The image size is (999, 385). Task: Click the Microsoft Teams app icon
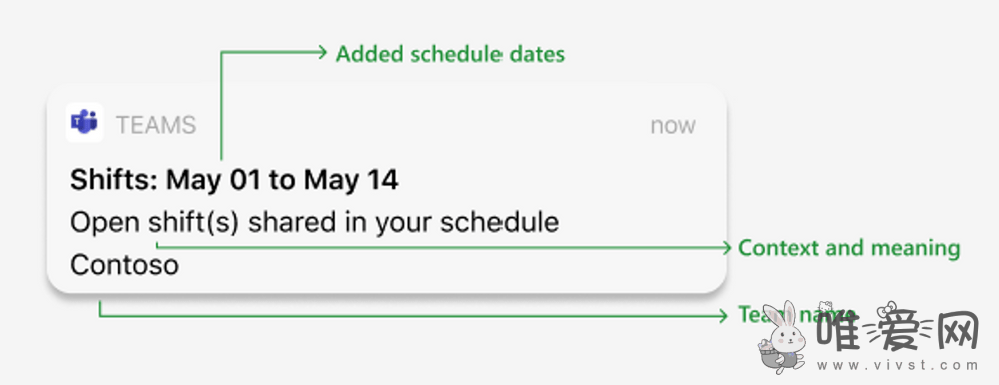84,122
